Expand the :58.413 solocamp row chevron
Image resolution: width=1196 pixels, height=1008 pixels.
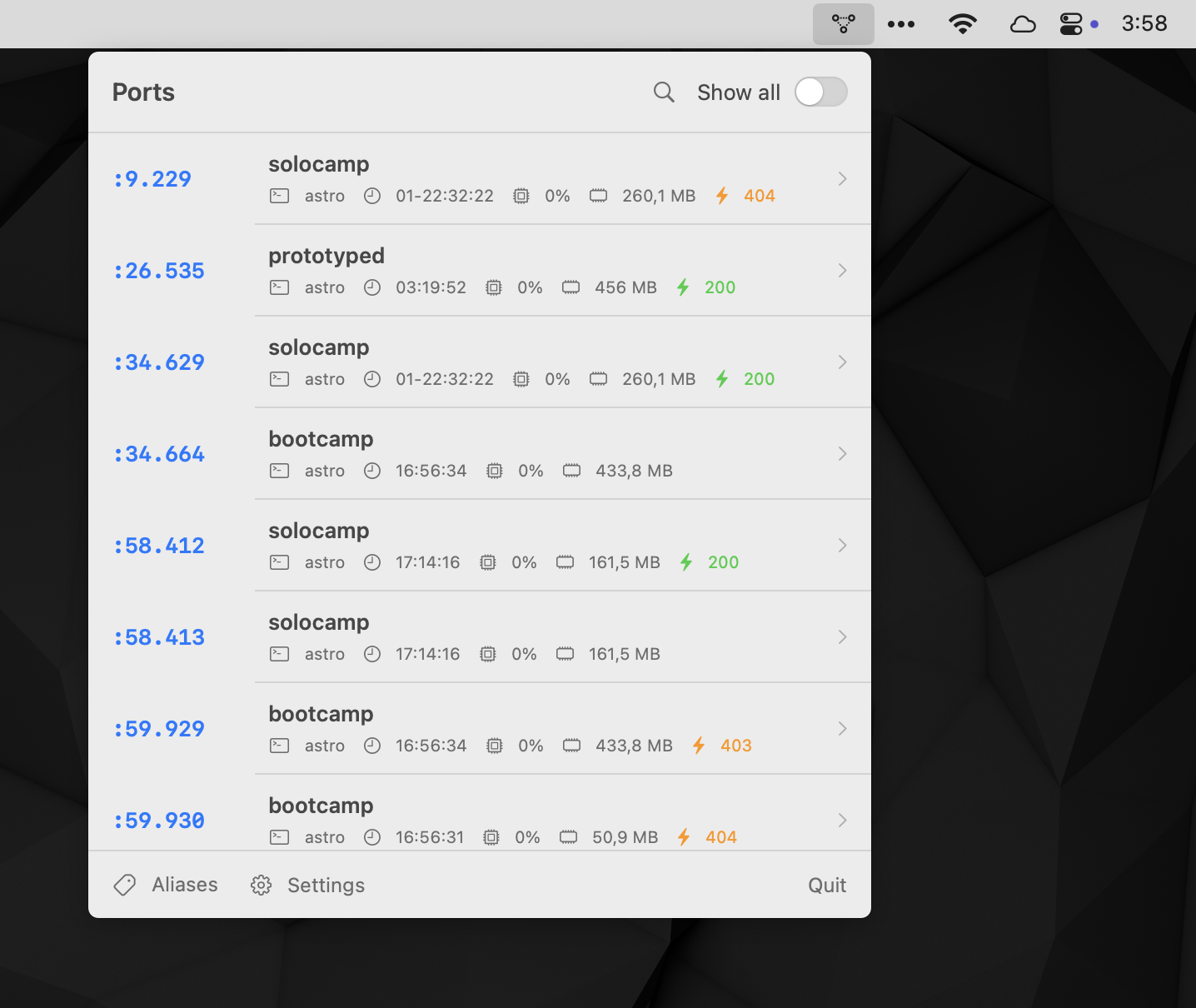tap(843, 637)
